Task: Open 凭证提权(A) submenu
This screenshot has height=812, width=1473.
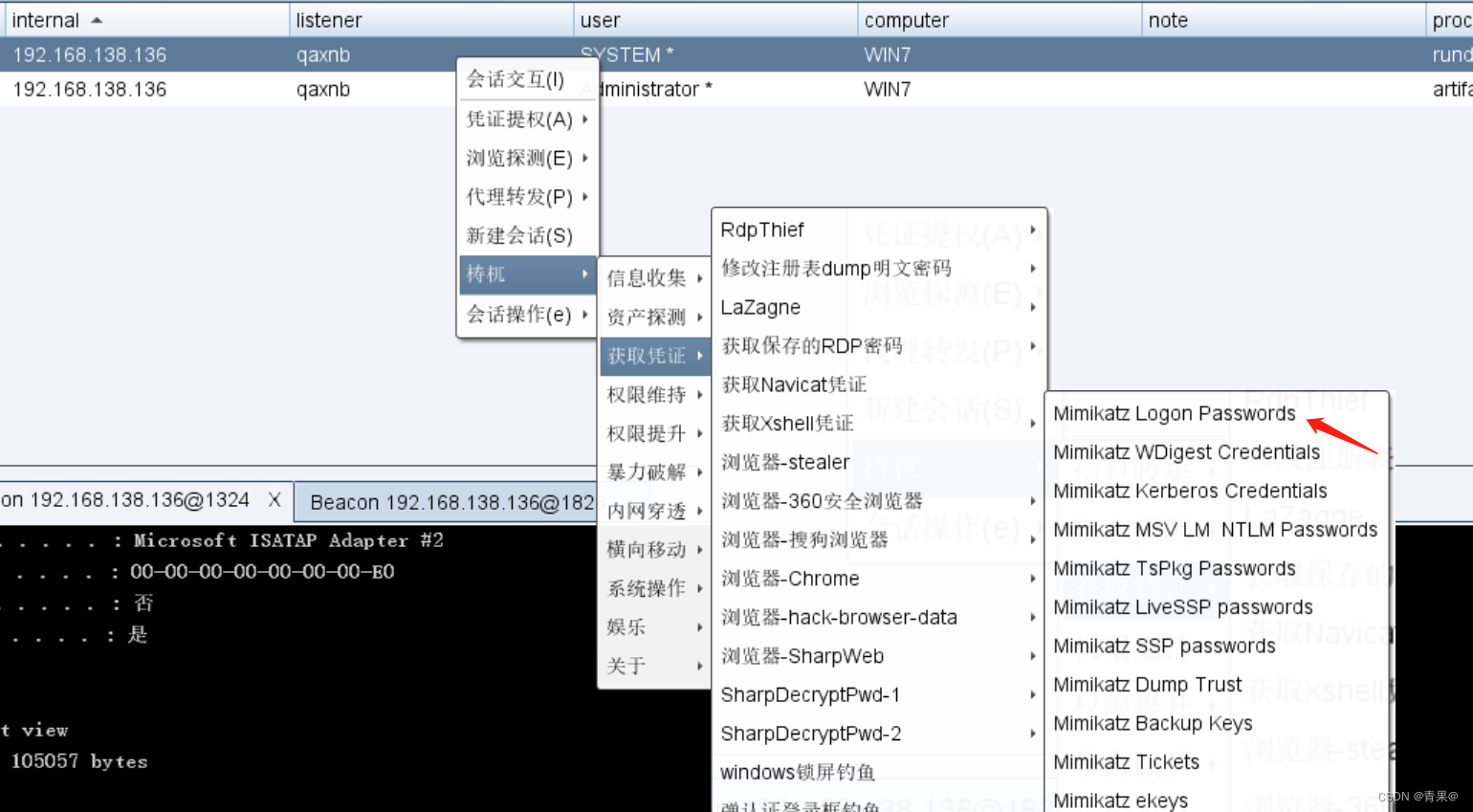Action: (528, 119)
